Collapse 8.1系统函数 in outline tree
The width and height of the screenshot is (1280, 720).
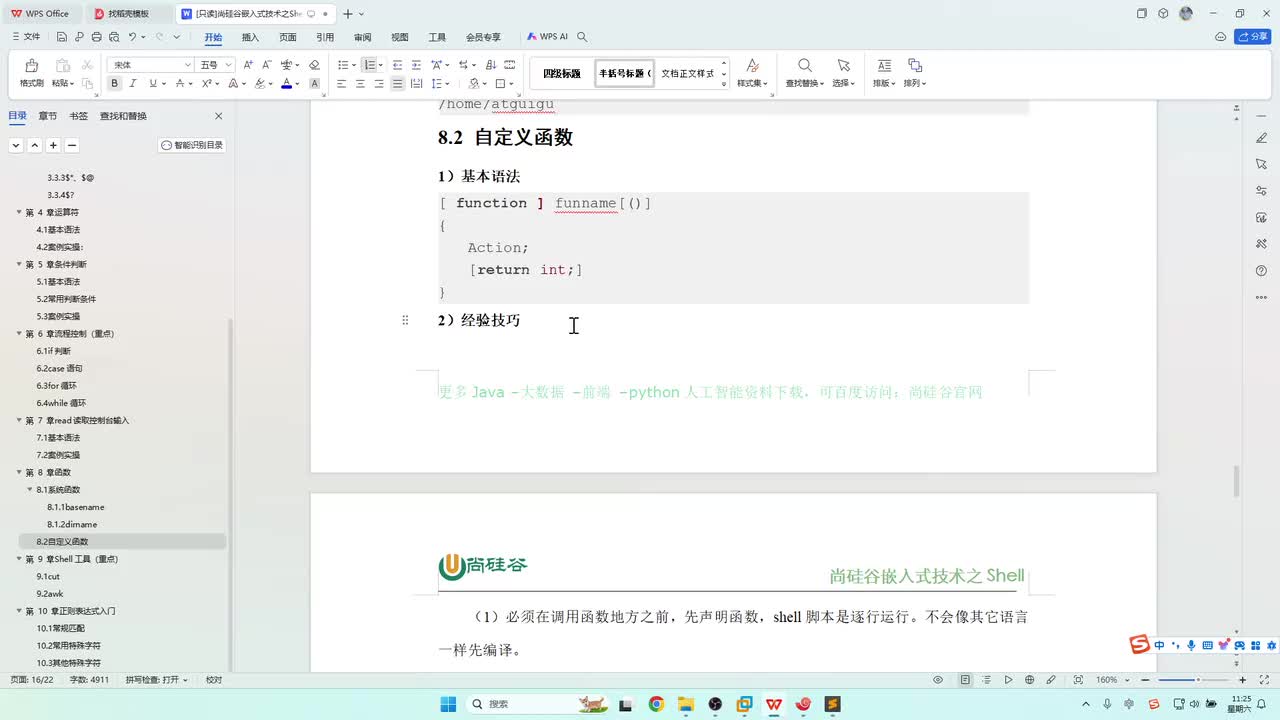tap(30, 490)
